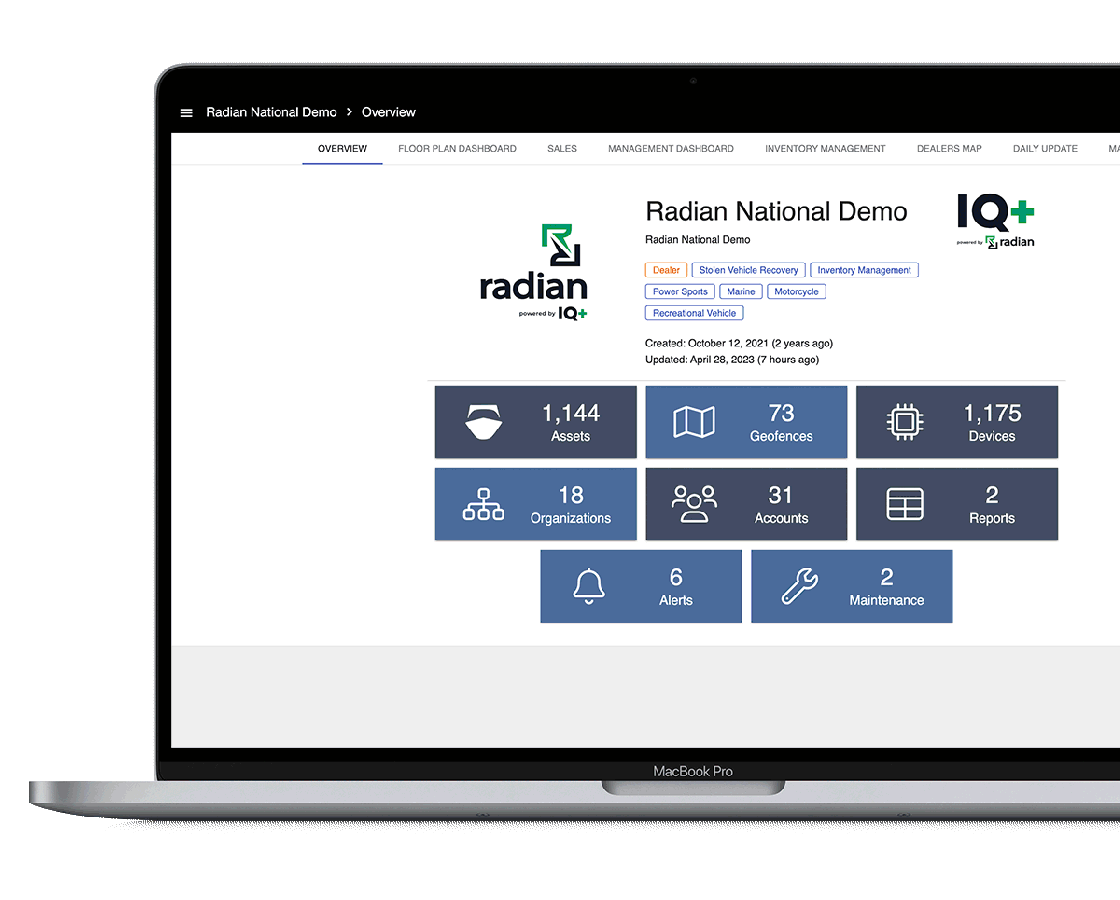Viewport: 1120px width, 900px height.
Task: Open the hamburger navigation menu
Action: [x=186, y=113]
